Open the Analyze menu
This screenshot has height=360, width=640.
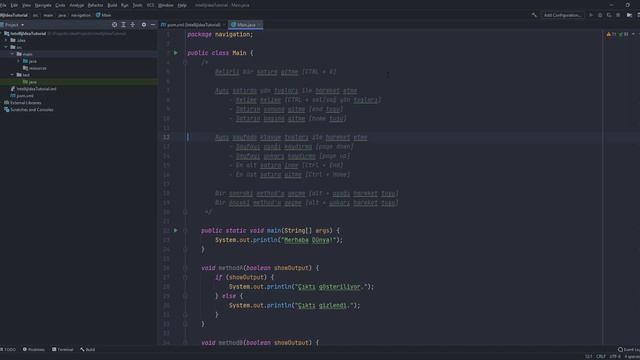point(76,5)
